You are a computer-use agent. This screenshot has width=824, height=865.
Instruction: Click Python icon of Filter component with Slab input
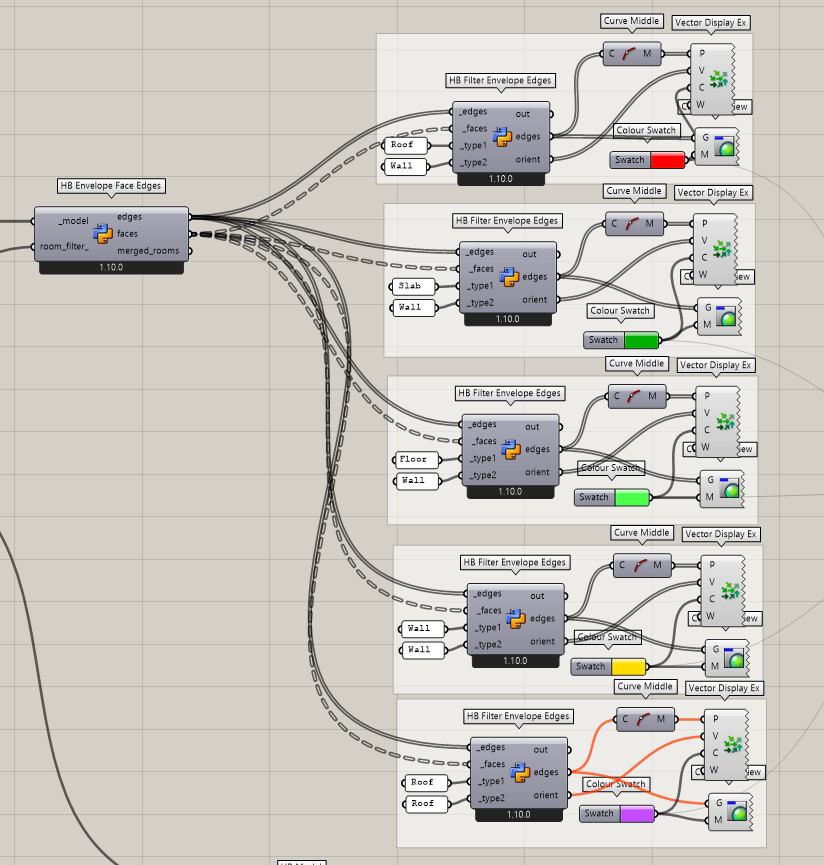click(x=509, y=276)
